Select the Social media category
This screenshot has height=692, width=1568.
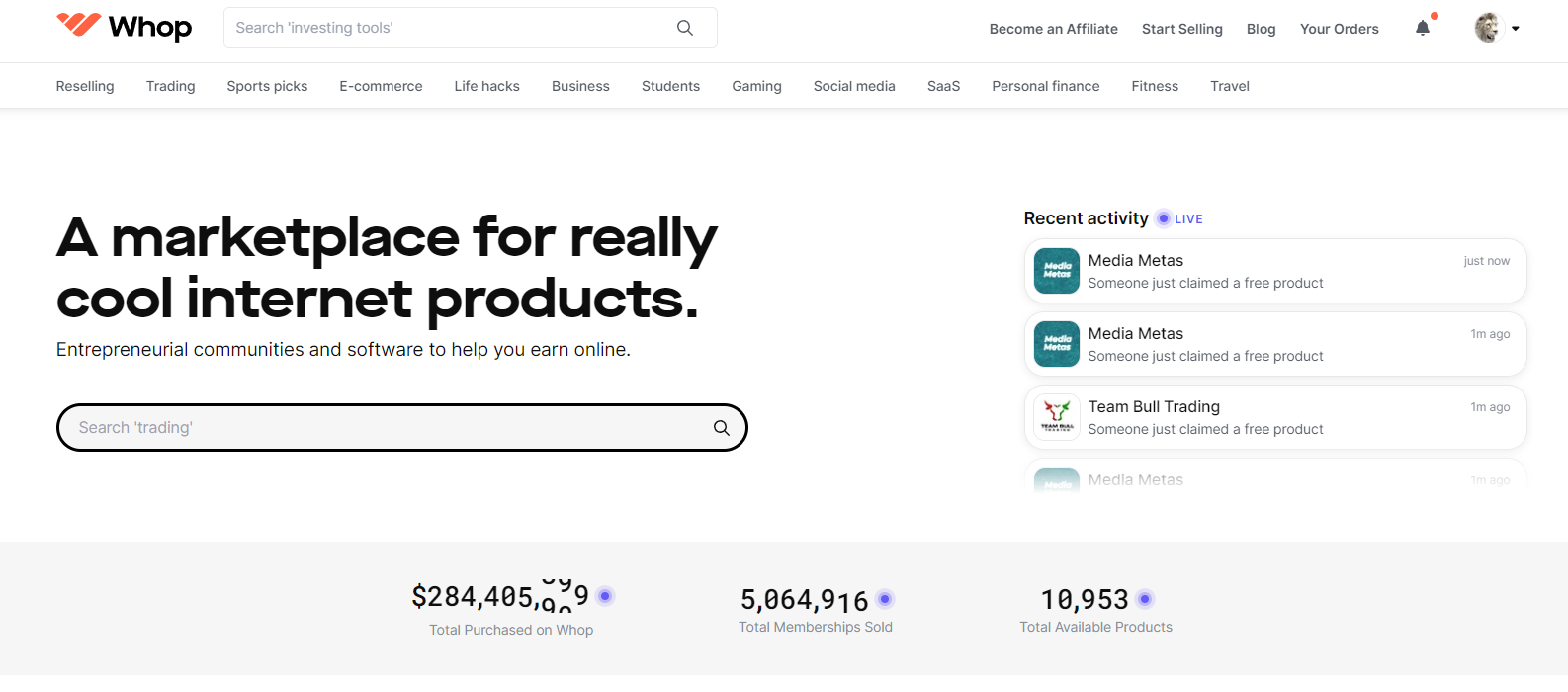[854, 86]
